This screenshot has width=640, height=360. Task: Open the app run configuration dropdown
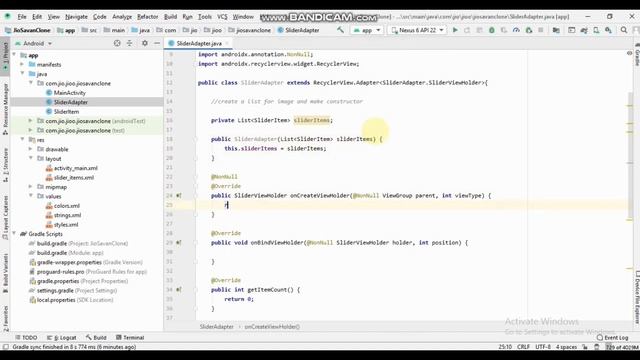[x=367, y=30]
